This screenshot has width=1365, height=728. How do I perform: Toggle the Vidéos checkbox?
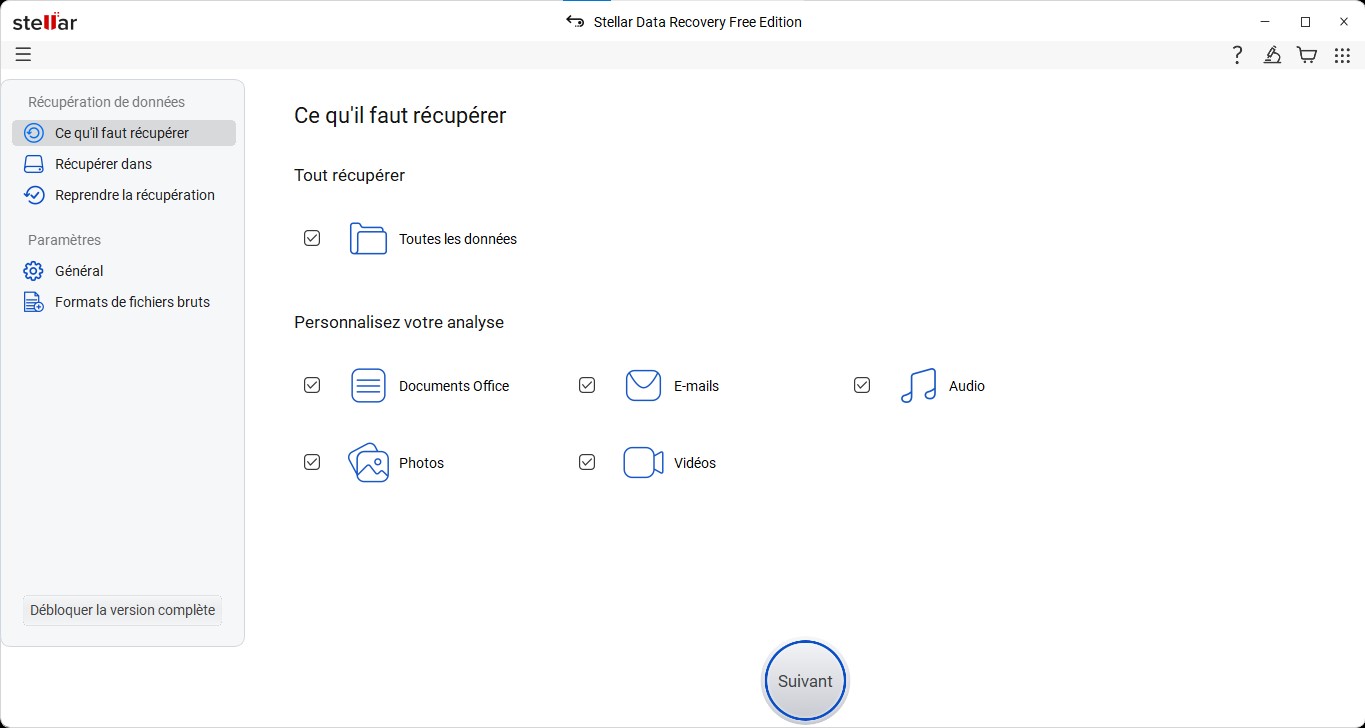(x=587, y=462)
